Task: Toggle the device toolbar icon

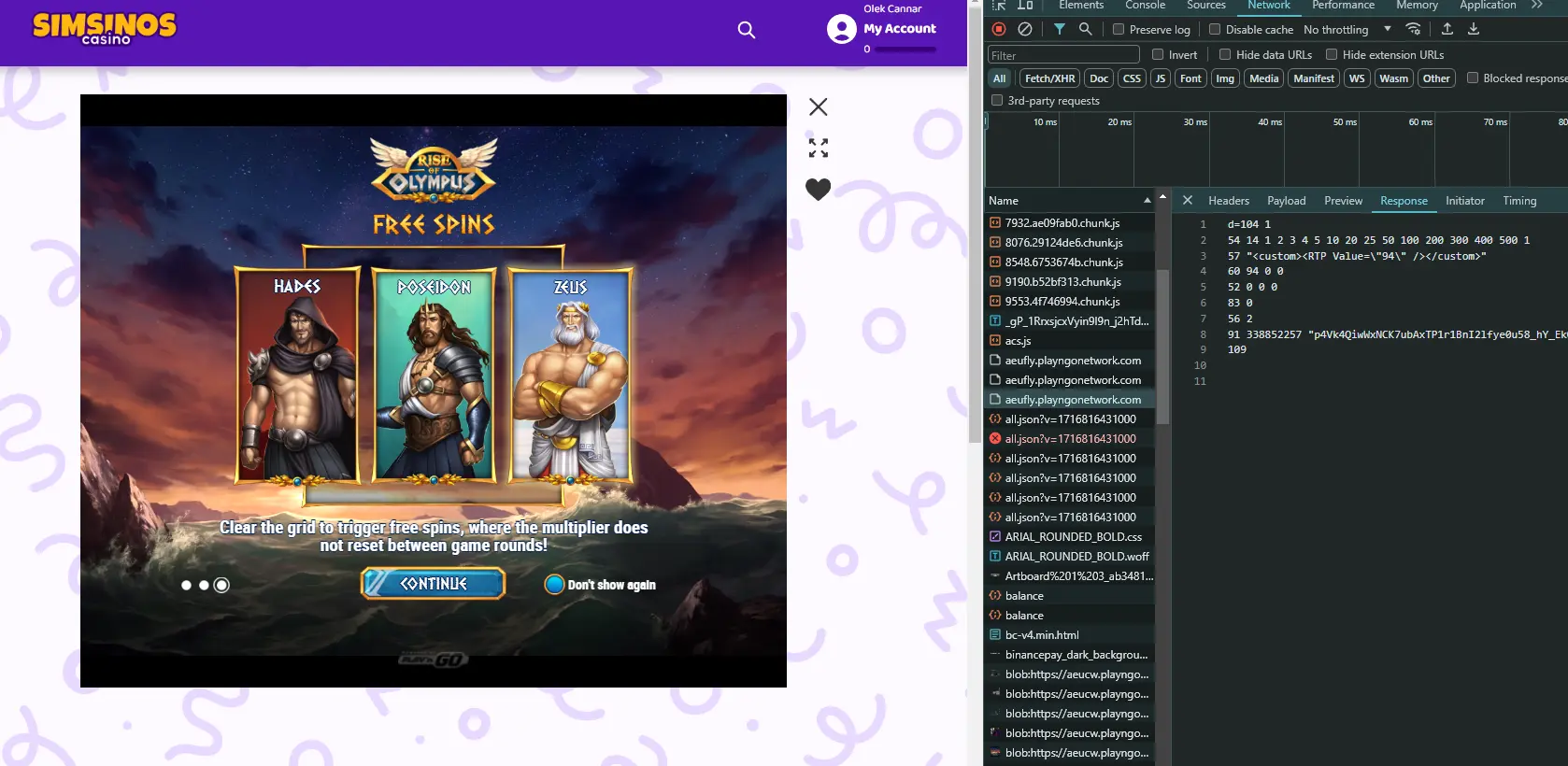Action: (1025, 5)
